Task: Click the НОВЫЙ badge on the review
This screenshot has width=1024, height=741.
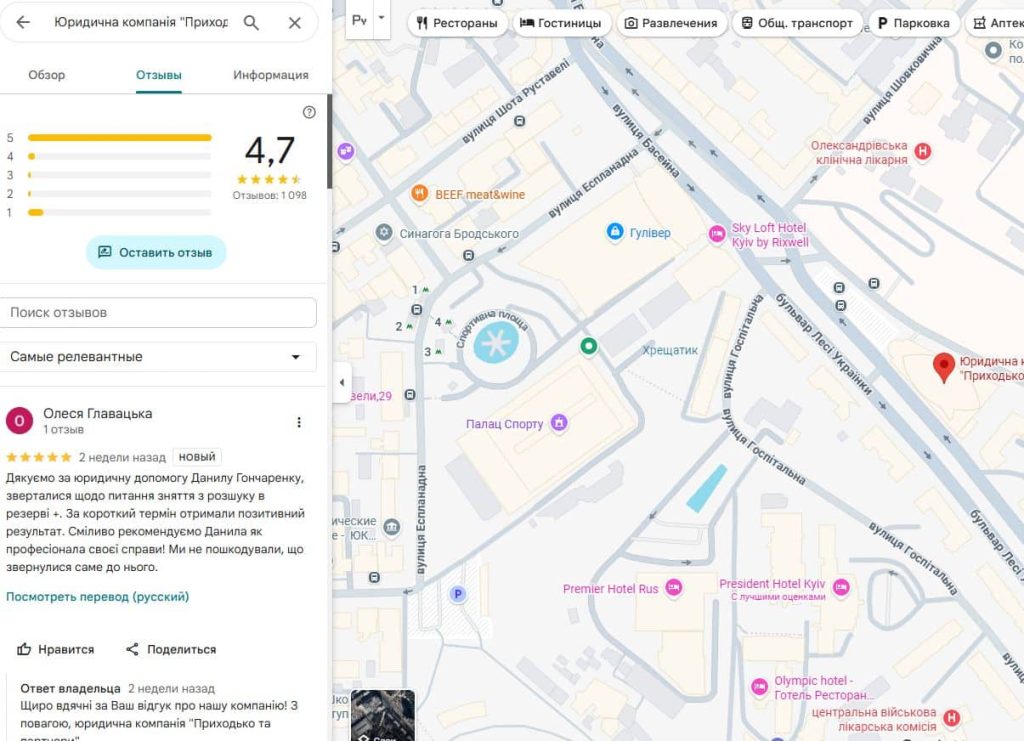Action: (197, 457)
